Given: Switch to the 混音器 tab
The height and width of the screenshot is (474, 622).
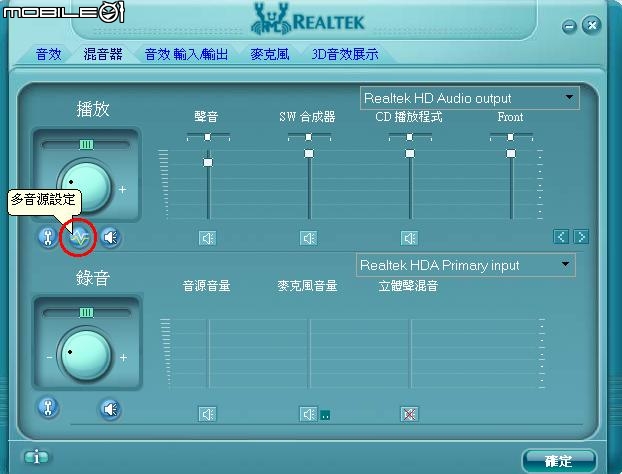Looking at the screenshot, I should pyautogui.click(x=103, y=54).
